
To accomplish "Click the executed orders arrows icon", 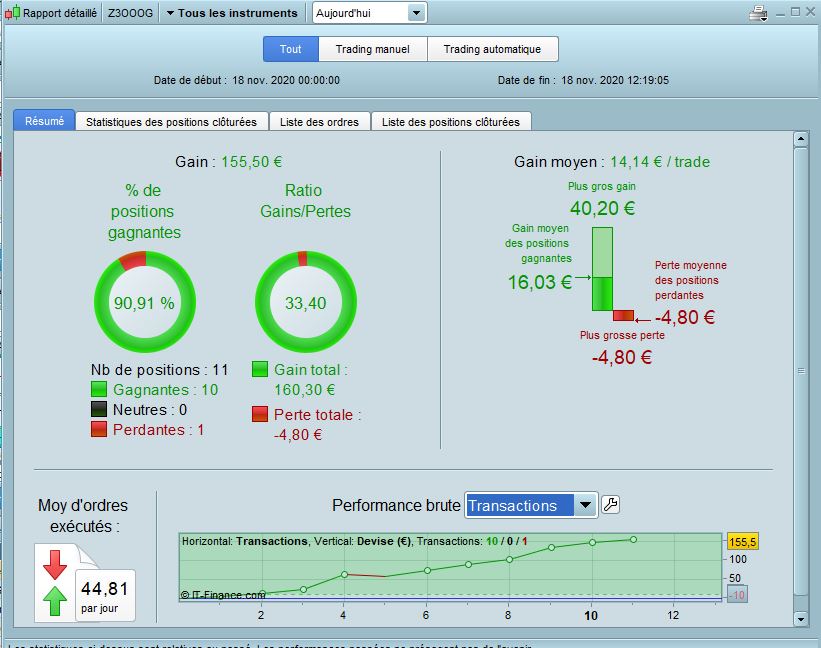I will (55, 583).
